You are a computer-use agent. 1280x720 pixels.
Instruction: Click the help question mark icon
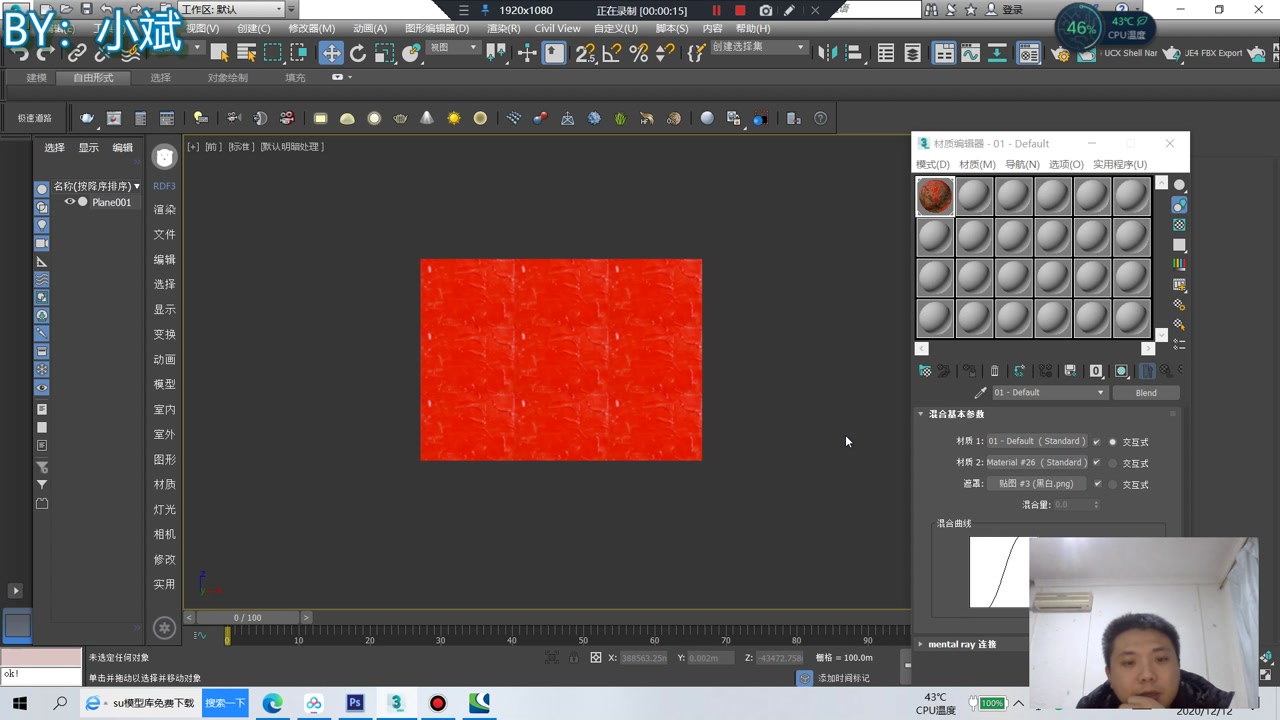[821, 118]
